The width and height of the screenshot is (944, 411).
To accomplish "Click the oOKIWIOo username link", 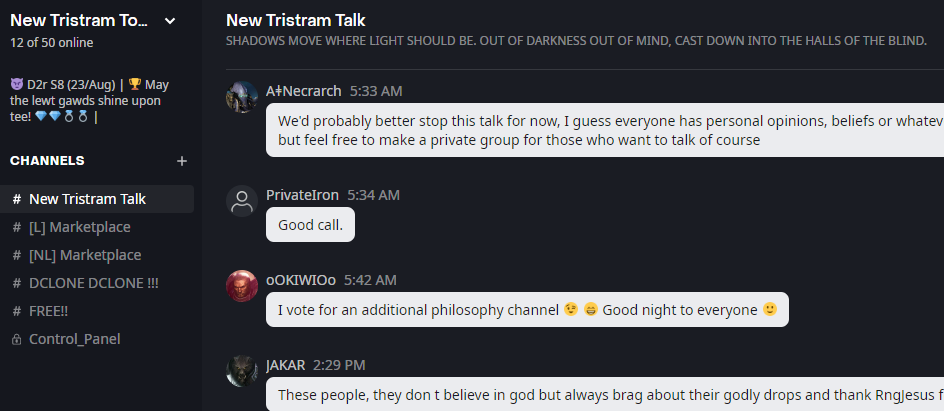I will click(300, 280).
